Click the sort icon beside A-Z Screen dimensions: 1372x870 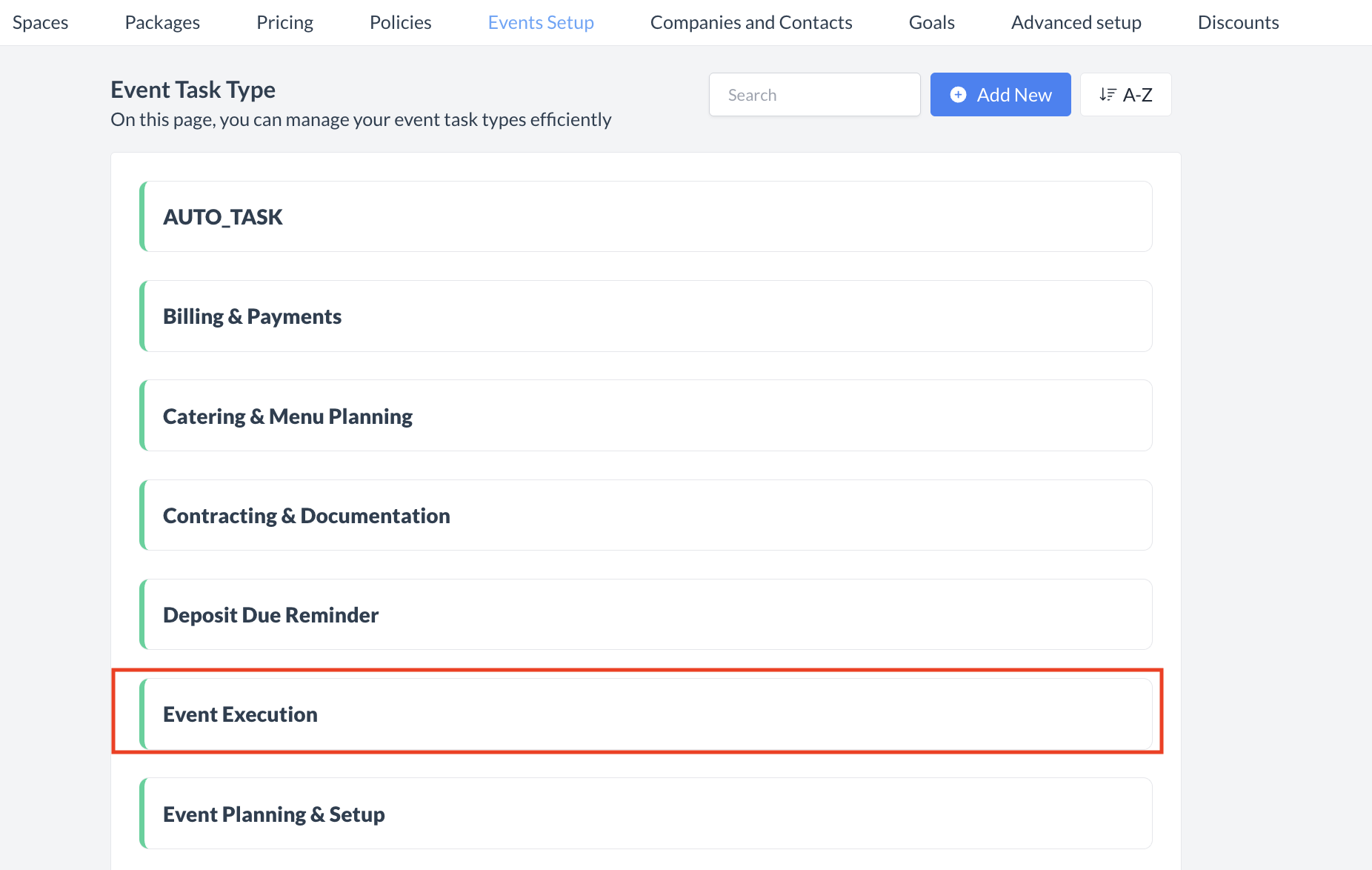(x=1108, y=95)
